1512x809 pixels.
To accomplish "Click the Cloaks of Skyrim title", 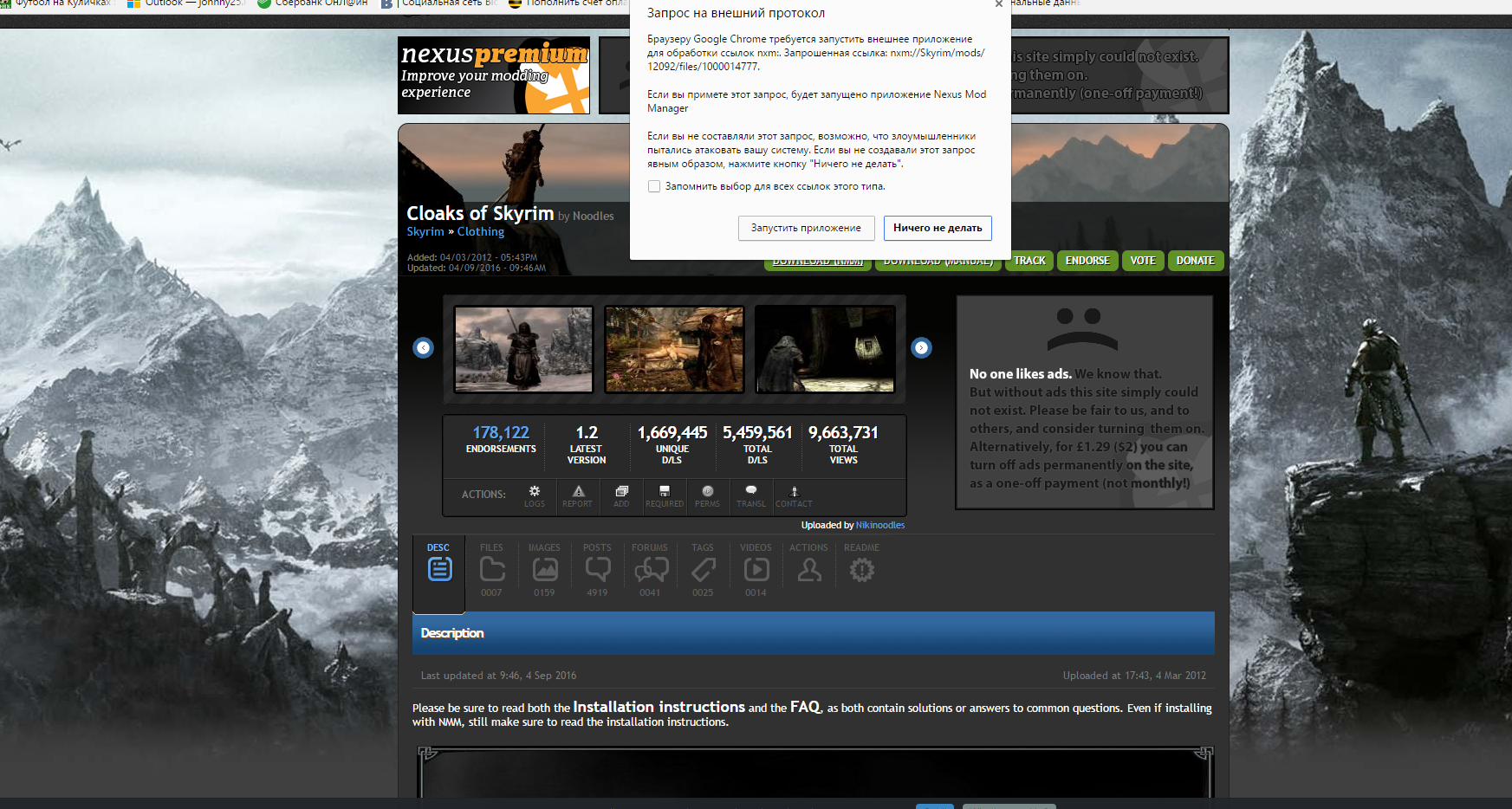I will 480,213.
